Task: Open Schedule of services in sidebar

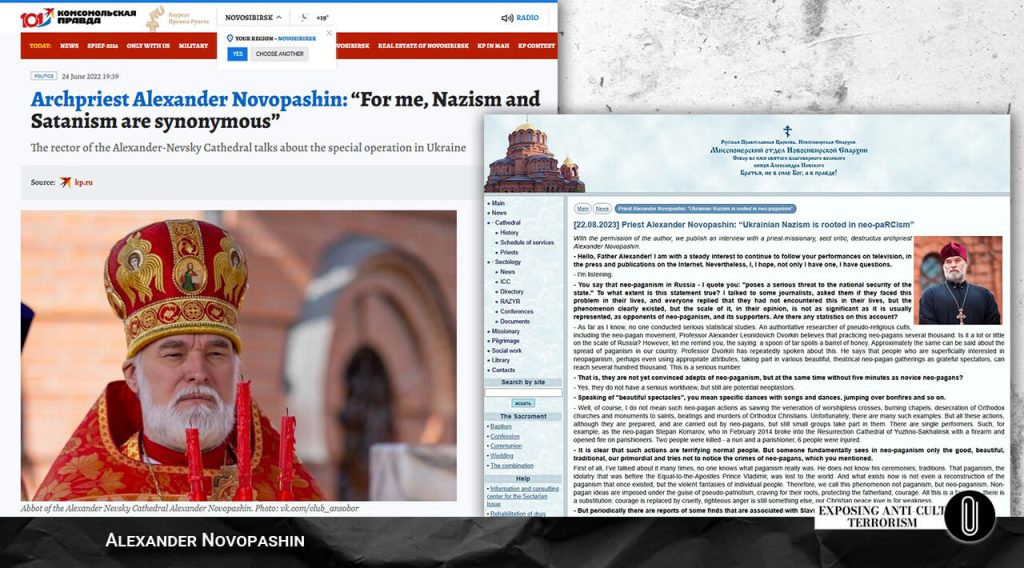Action: click(527, 242)
